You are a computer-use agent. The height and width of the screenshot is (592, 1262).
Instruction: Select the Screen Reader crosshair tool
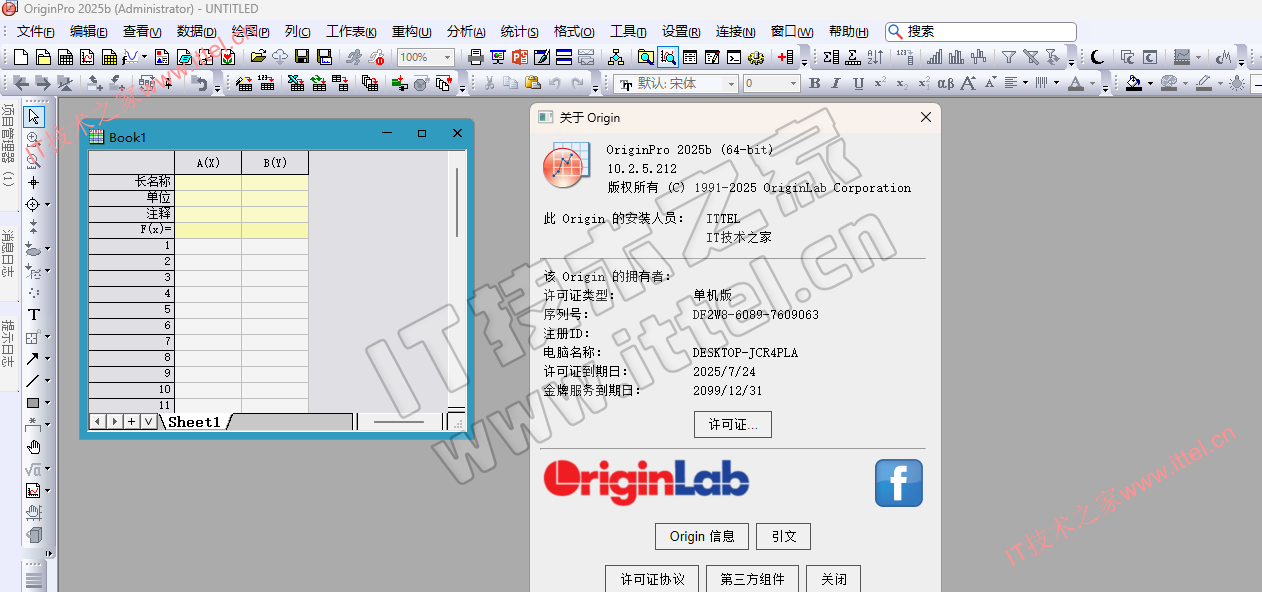pos(33,183)
